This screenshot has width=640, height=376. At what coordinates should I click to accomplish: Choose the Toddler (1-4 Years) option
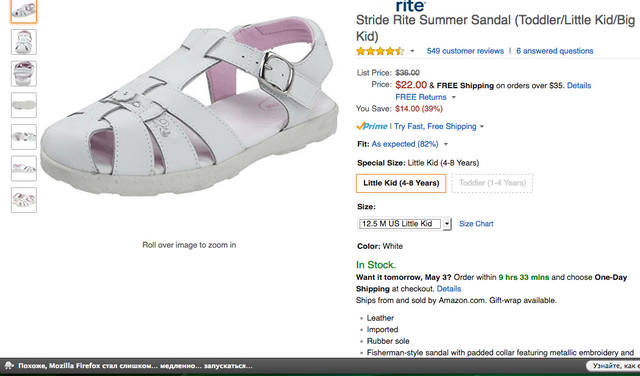pos(492,183)
